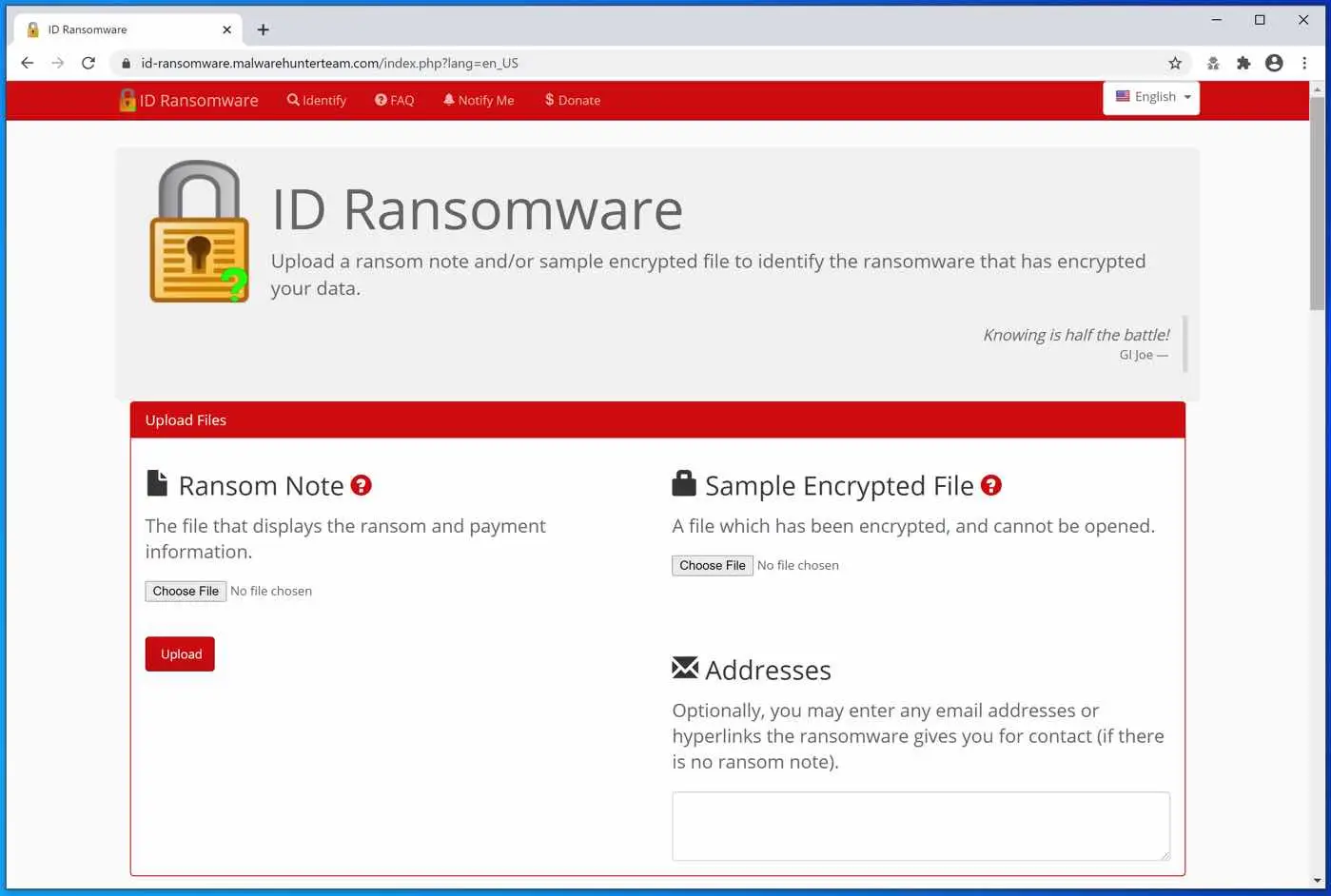Choose a file for Sample Encrypted File

tap(713, 565)
